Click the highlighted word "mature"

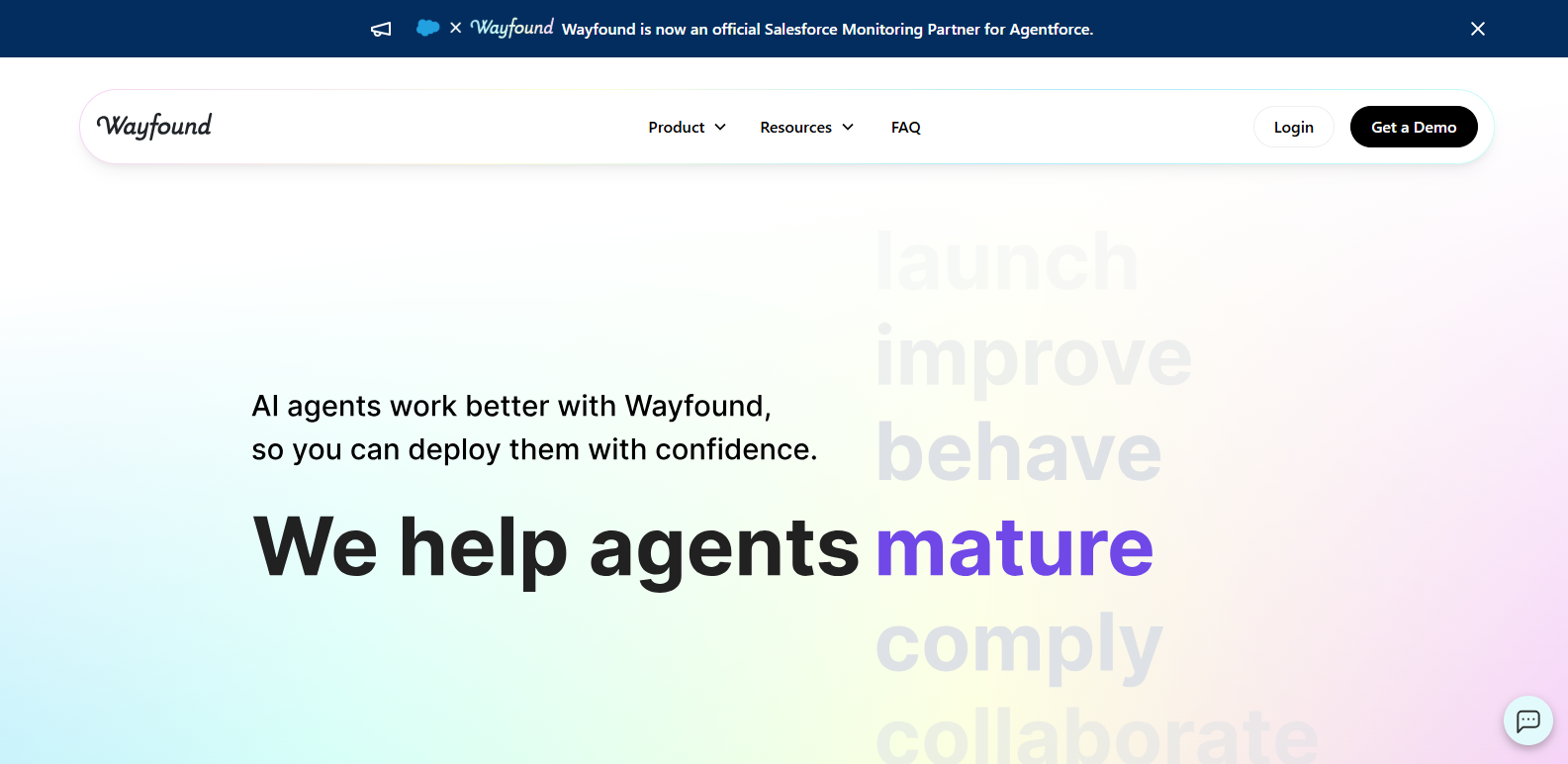click(x=1015, y=546)
